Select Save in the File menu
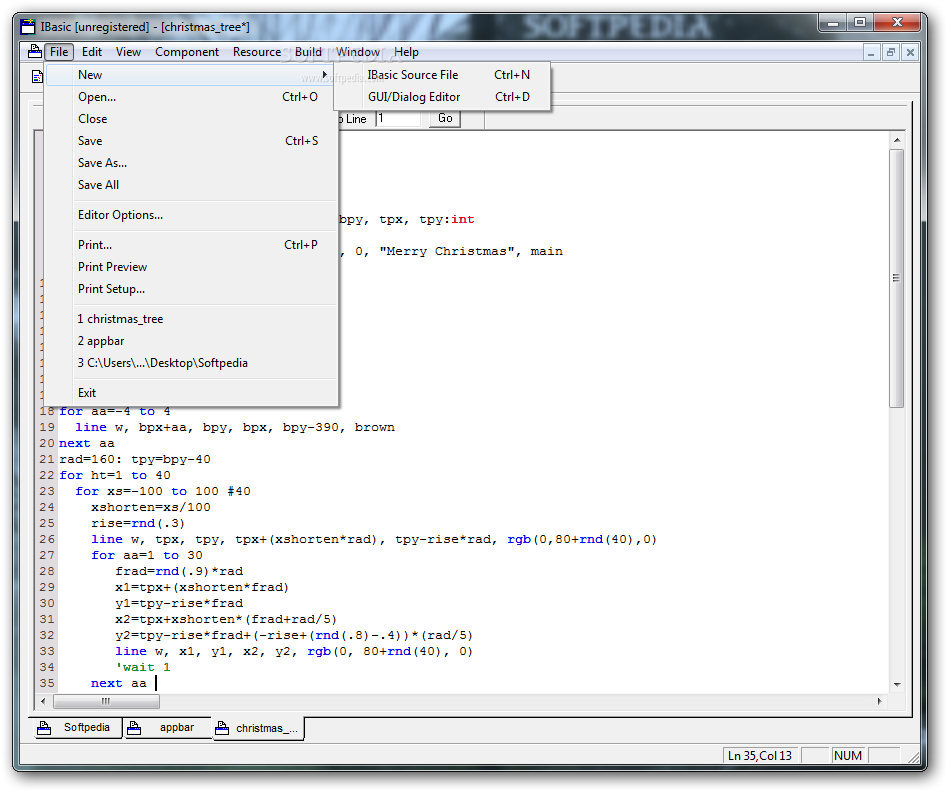This screenshot has width=948, height=792. (190, 141)
